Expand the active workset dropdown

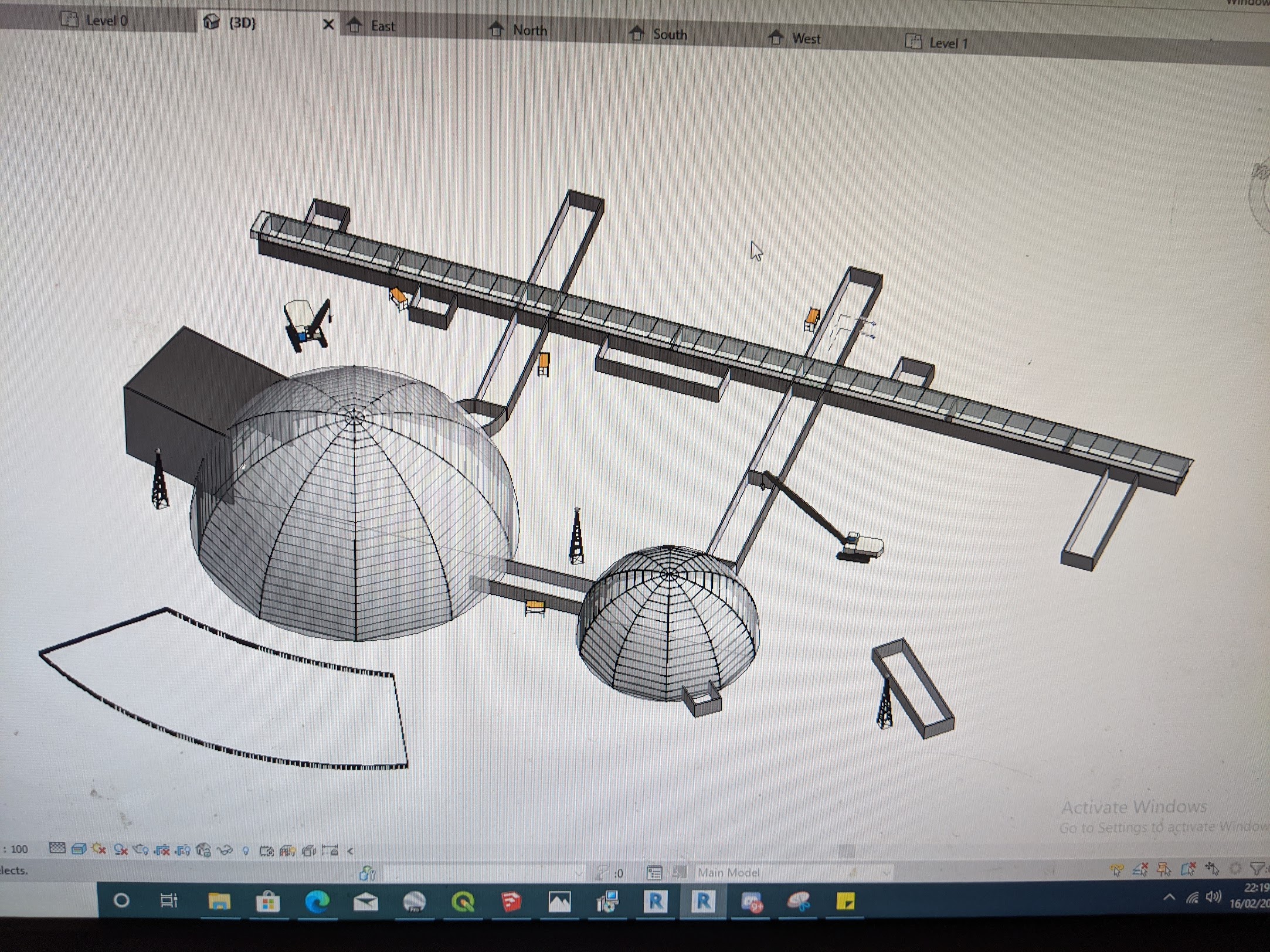tap(578, 873)
